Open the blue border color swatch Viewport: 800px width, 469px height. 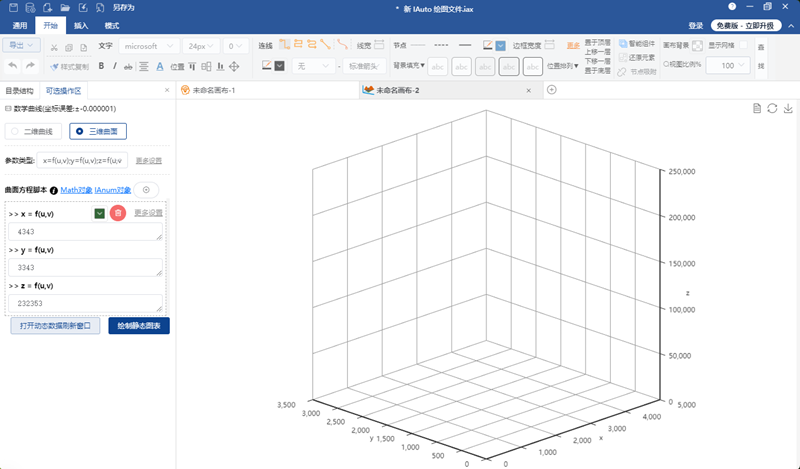pyautogui.click(x=501, y=46)
